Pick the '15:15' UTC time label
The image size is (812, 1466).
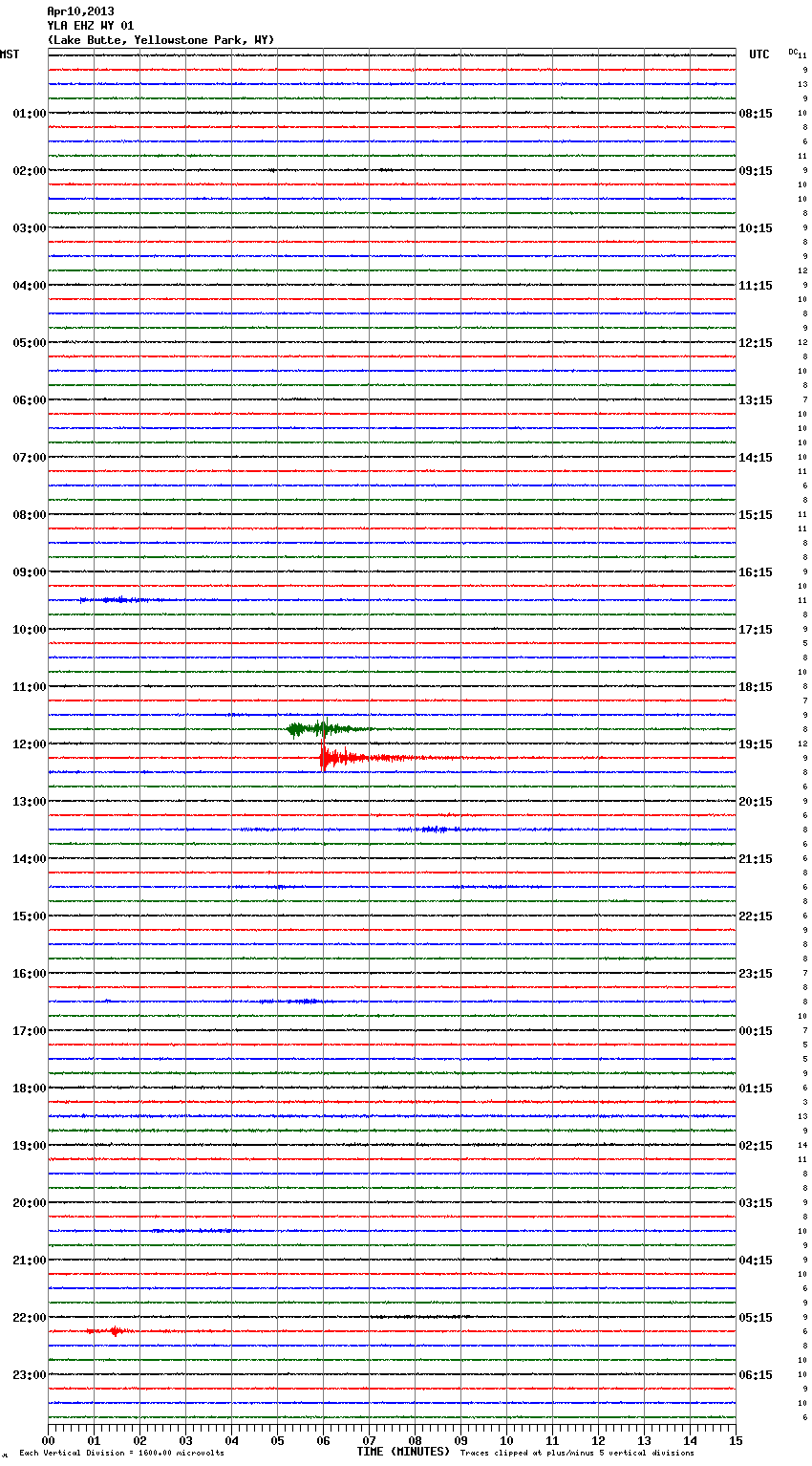point(756,515)
